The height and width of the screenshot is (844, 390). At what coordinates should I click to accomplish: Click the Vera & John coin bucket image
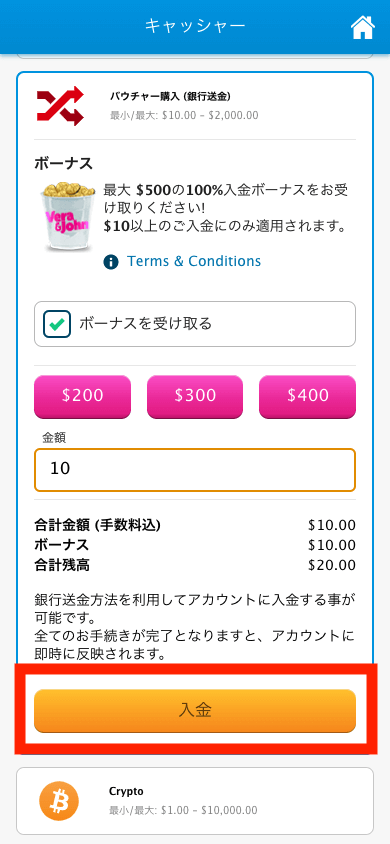pyautogui.click(x=67, y=216)
